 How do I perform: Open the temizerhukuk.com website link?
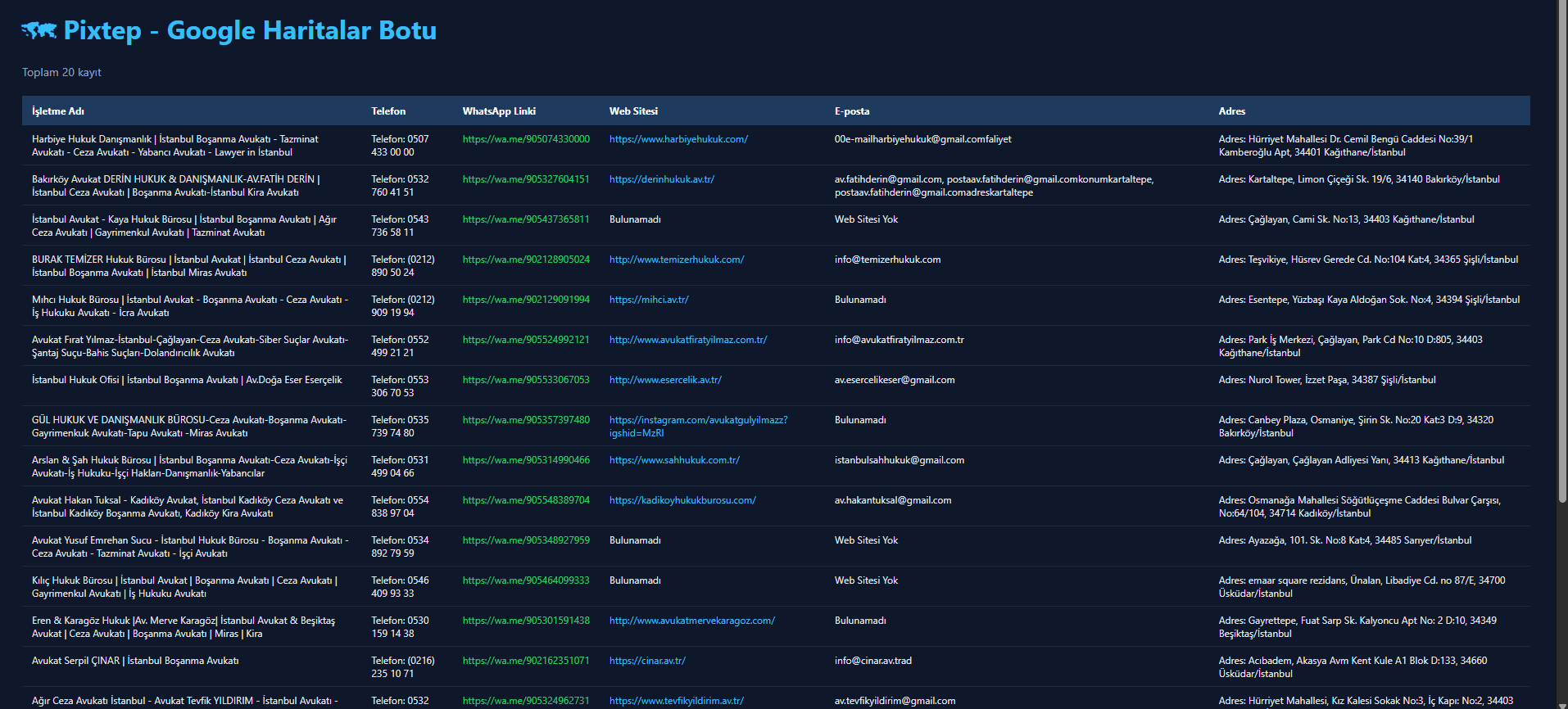point(677,260)
